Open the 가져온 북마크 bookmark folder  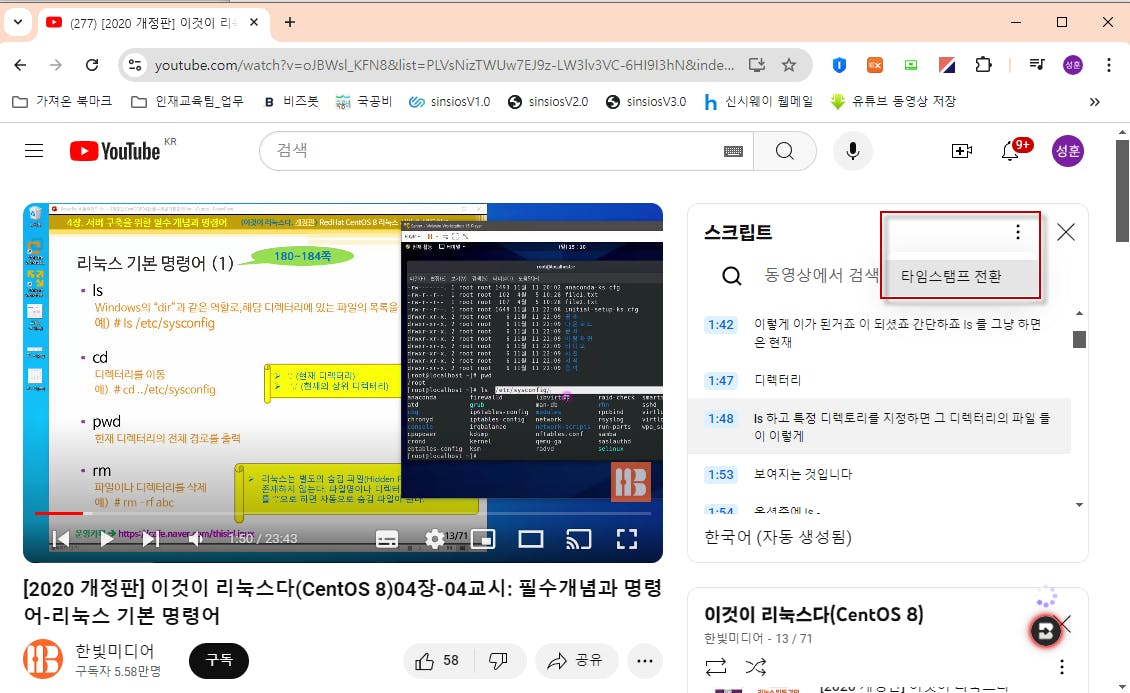[x=62, y=102]
